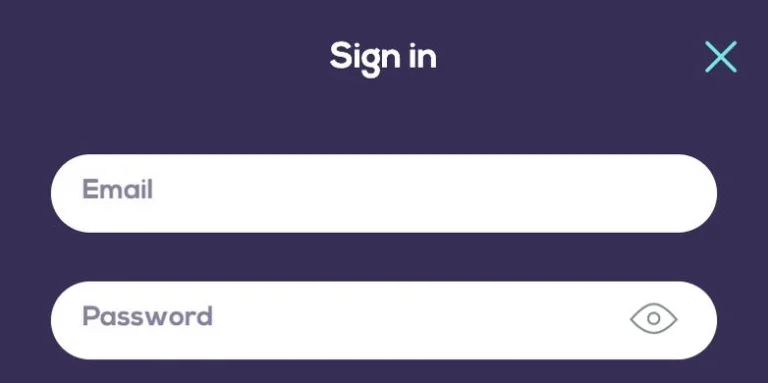Image resolution: width=768 pixels, height=383 pixels.
Task: Click the Sign in title label
Action: point(383,57)
